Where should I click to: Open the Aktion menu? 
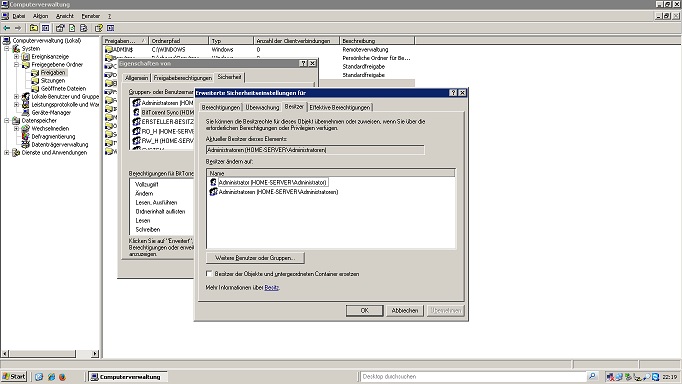coord(40,16)
